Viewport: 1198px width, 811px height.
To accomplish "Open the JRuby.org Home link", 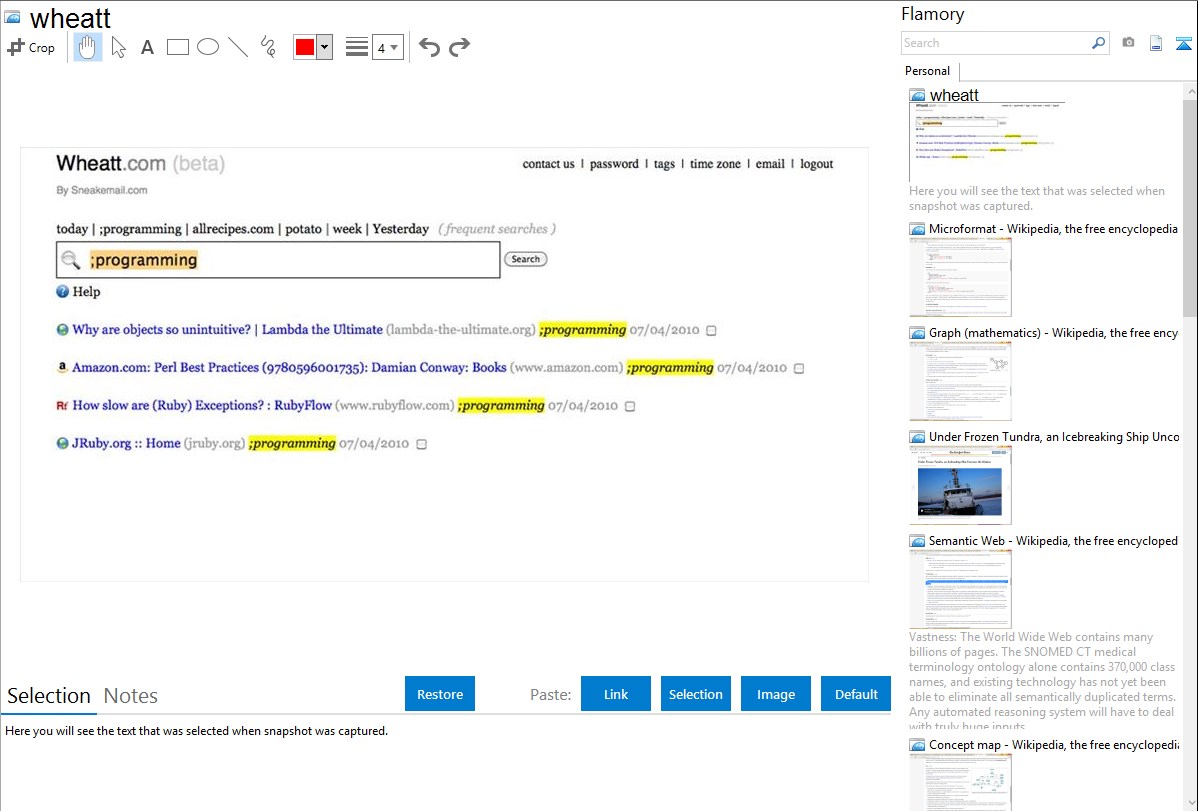I will (x=126, y=443).
